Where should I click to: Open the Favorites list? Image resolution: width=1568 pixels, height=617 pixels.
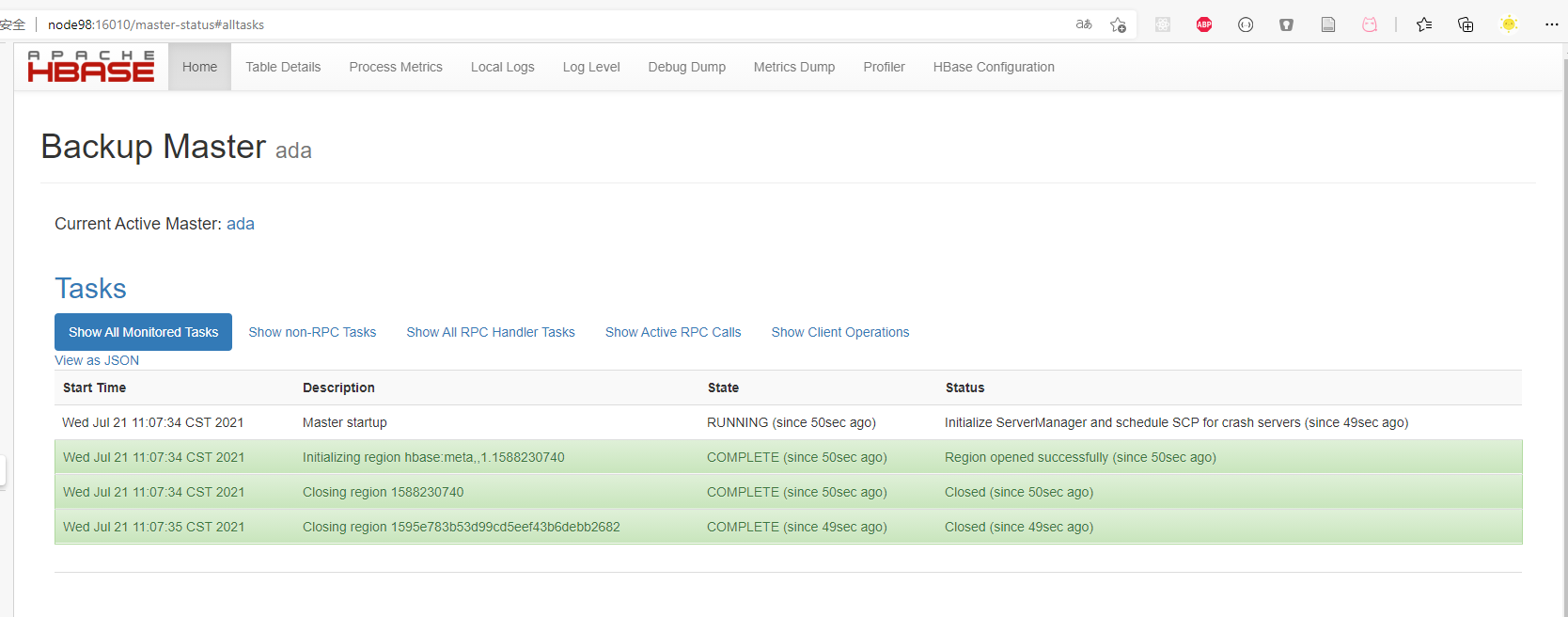(1424, 24)
